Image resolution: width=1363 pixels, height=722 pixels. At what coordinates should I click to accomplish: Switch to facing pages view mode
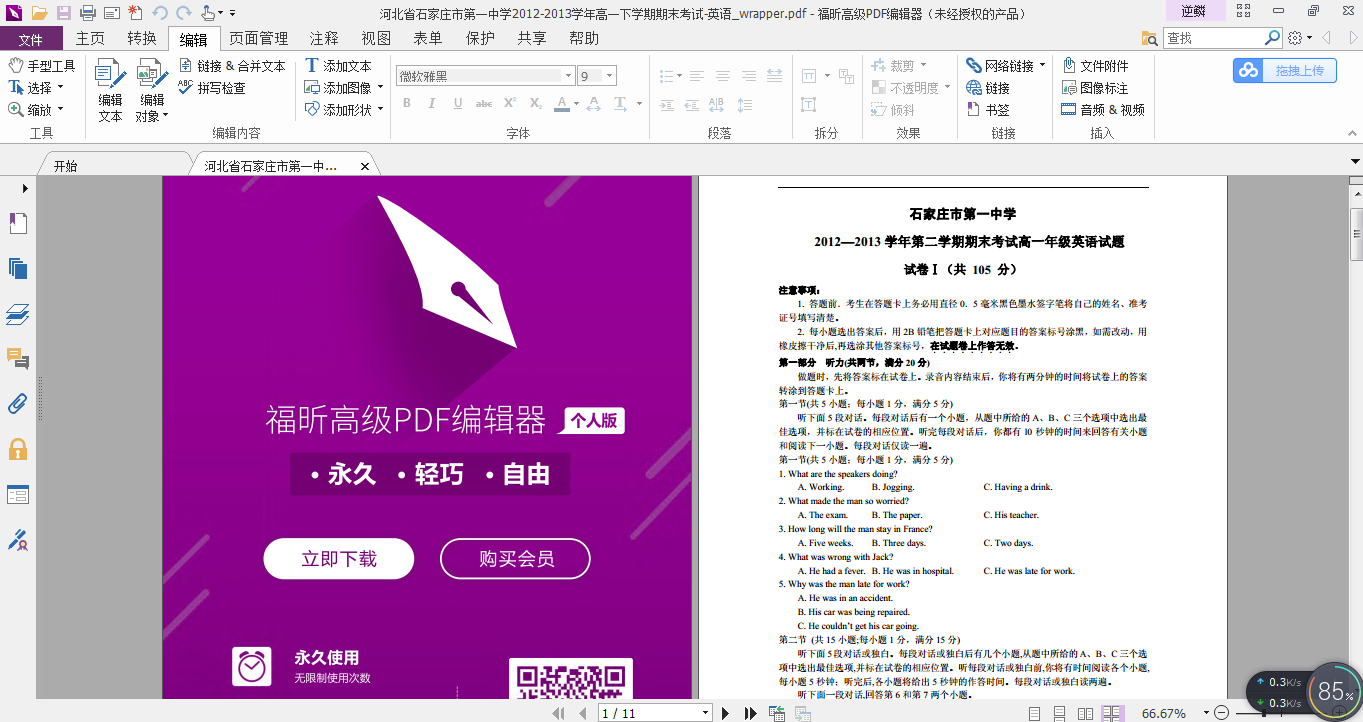pos(1087,713)
